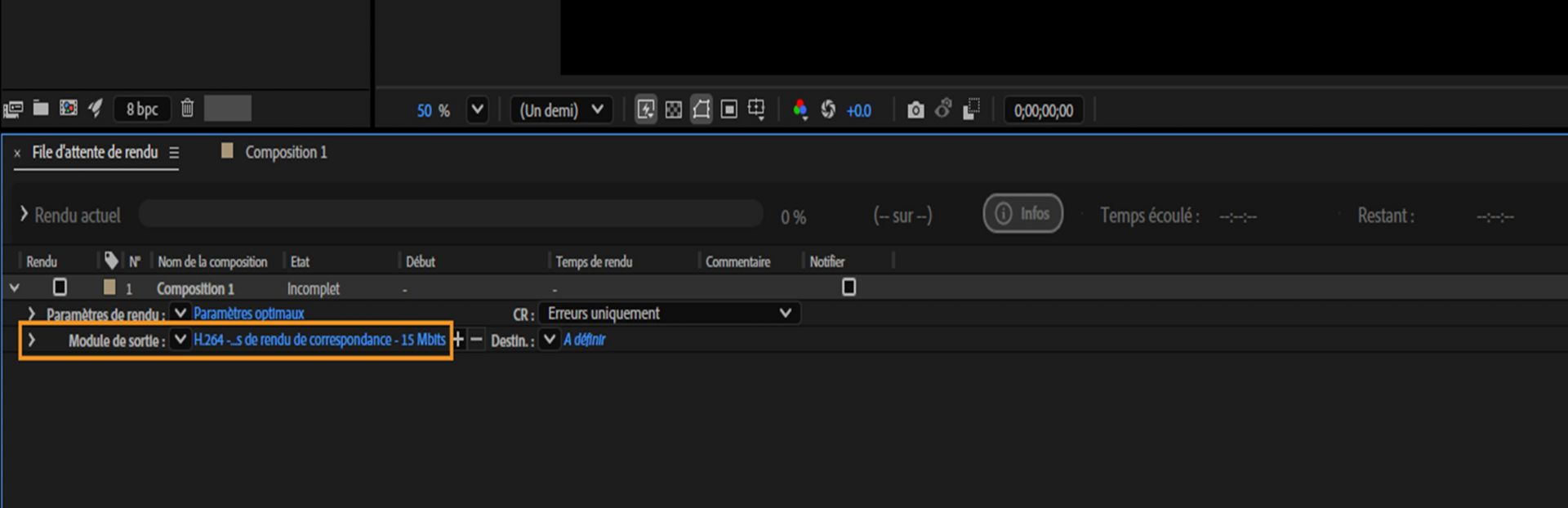The width and height of the screenshot is (1568, 508).
Task: Open the Paramètres optimaux link
Action: click(249, 314)
